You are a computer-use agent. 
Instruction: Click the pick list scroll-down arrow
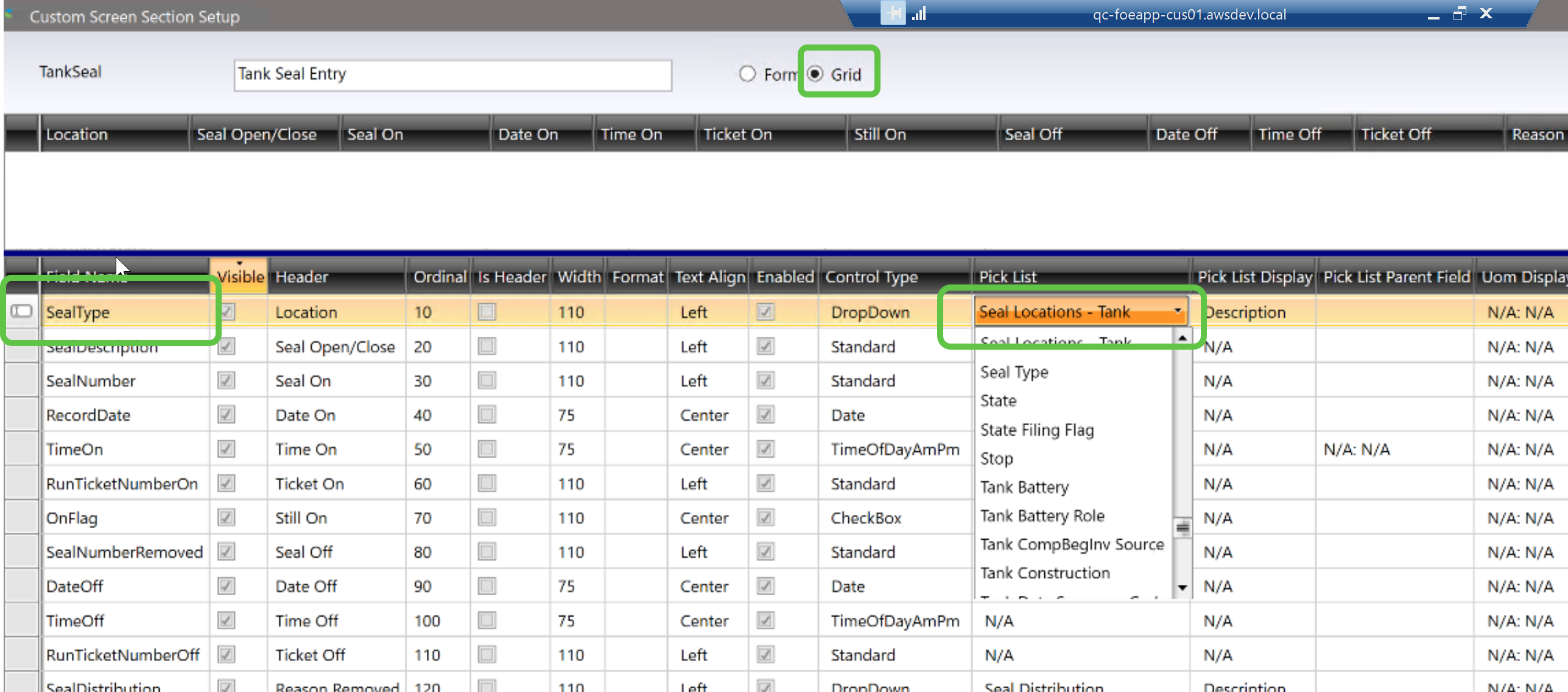[x=1182, y=587]
